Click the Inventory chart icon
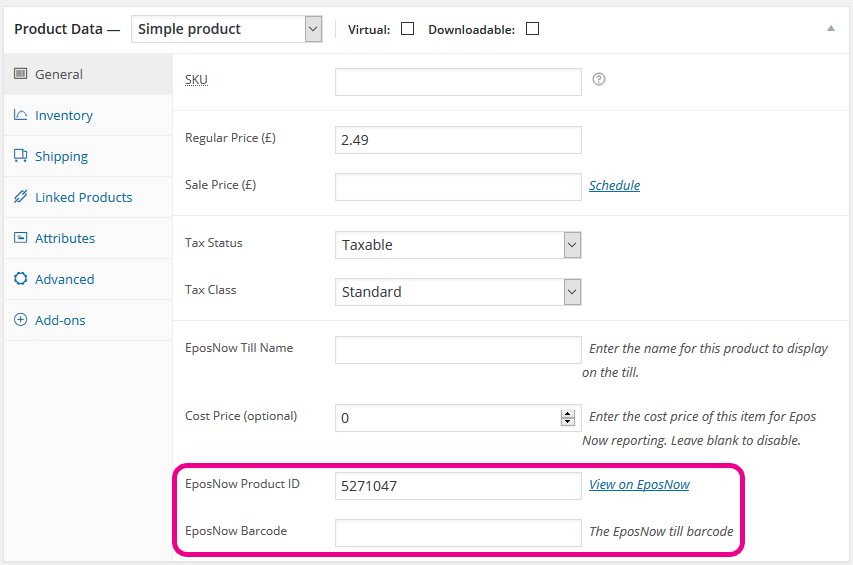This screenshot has height=565, width=853. click(x=21, y=115)
